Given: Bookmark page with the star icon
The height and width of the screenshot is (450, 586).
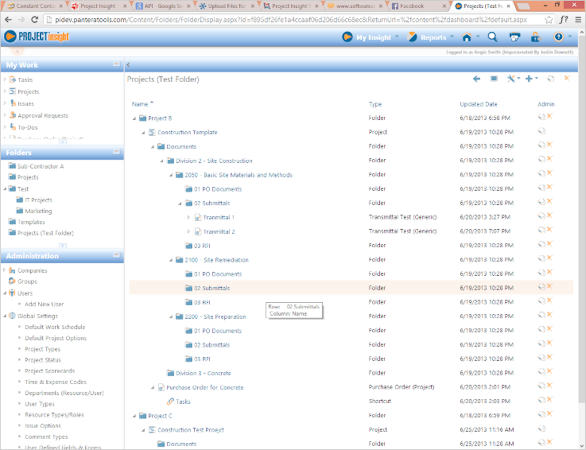Looking at the screenshot, I should (x=549, y=20).
